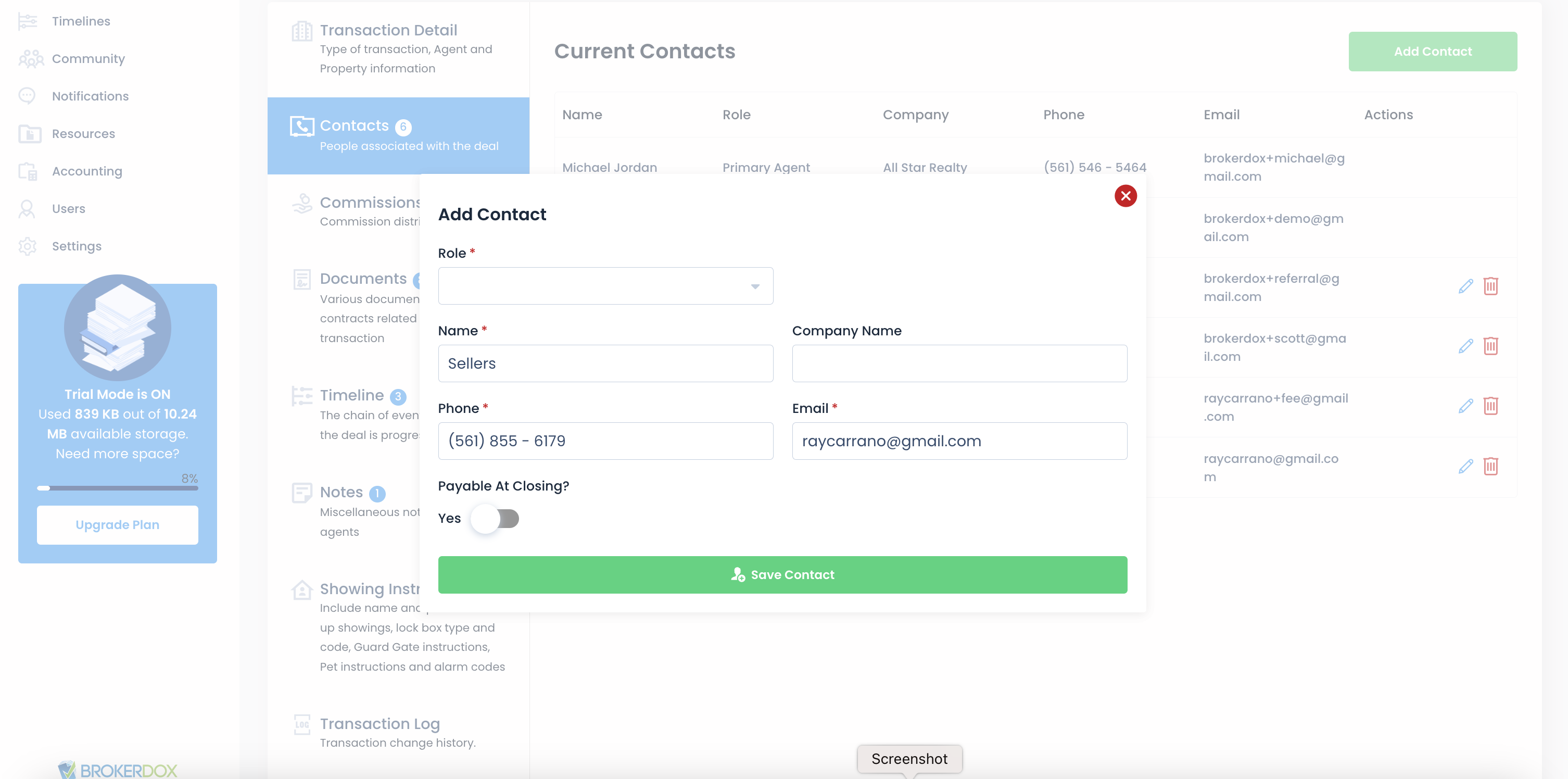Click the Accounting calculator icon

pyautogui.click(x=28, y=172)
